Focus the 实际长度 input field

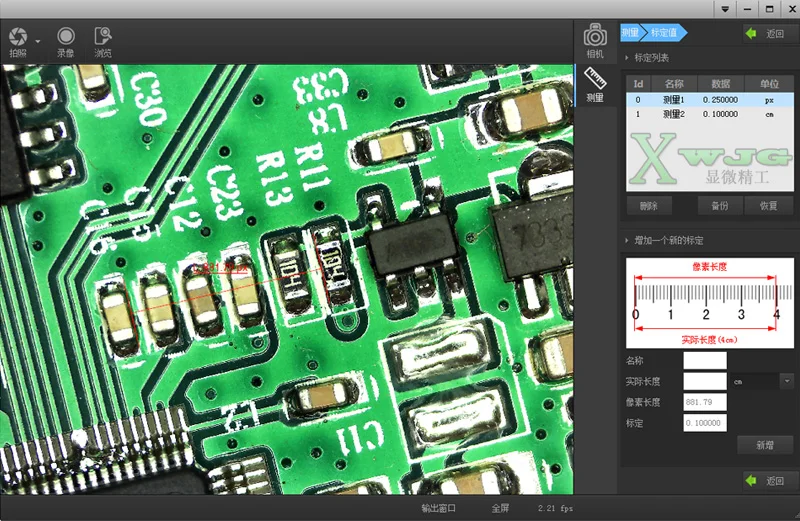pos(705,381)
